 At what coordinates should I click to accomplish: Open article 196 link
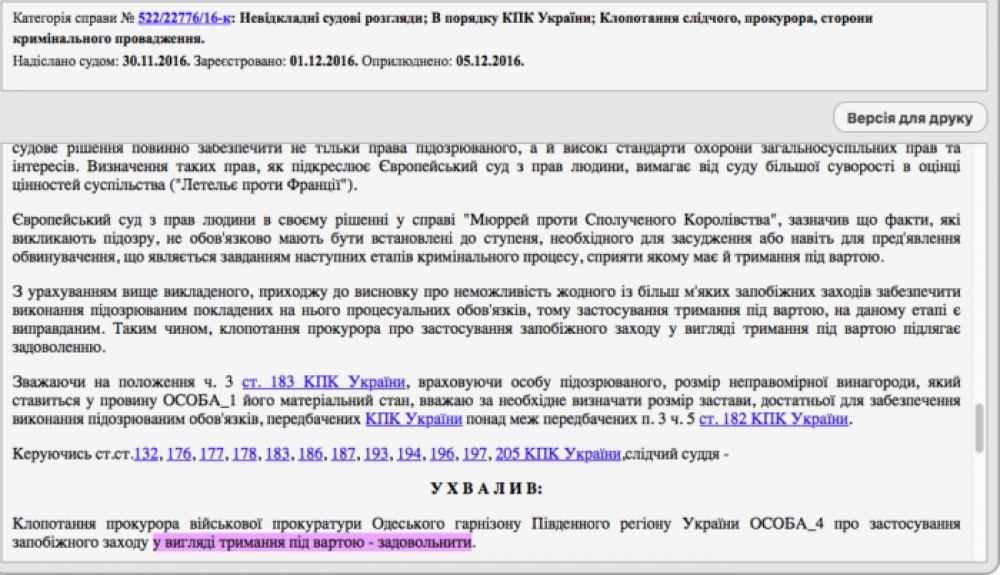click(x=441, y=454)
